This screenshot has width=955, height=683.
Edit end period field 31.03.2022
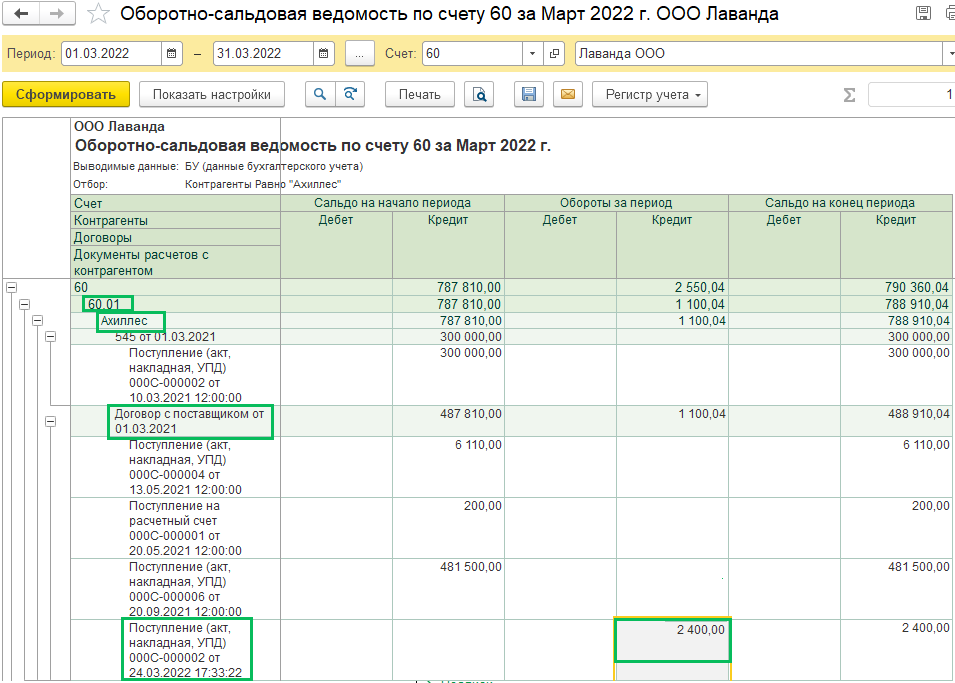(263, 54)
